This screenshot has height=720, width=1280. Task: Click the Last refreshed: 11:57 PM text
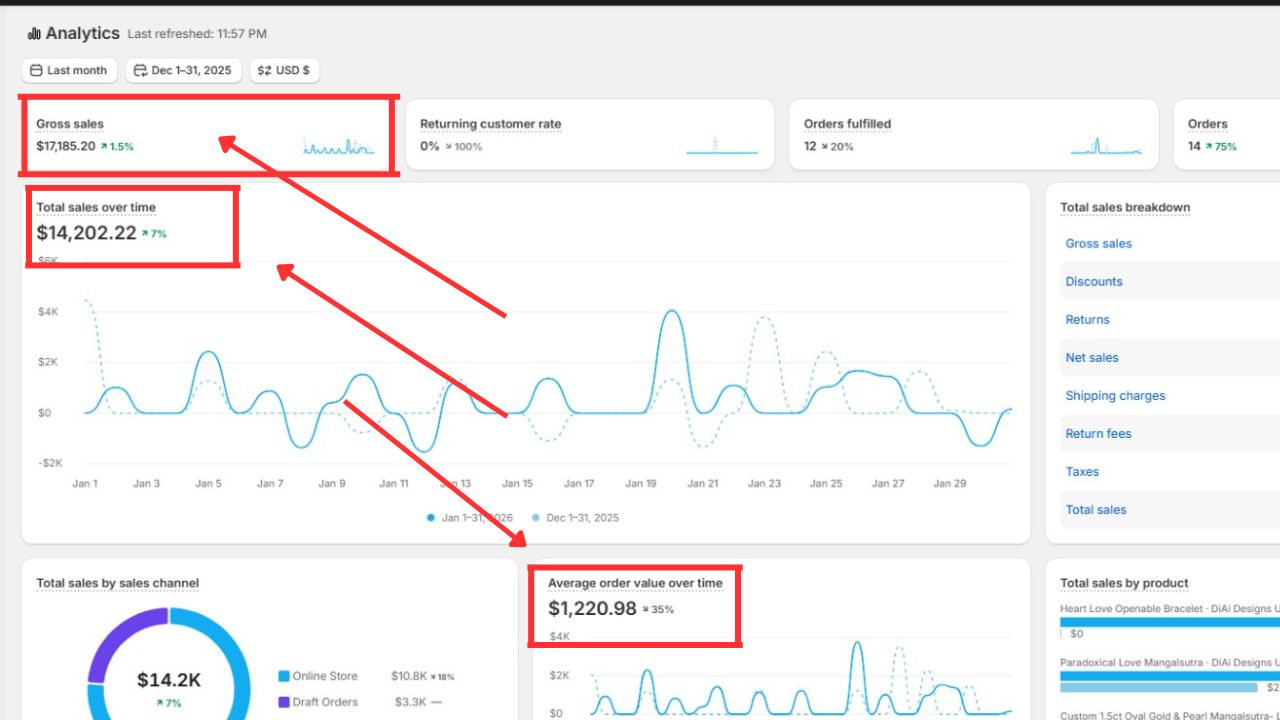[x=197, y=34]
